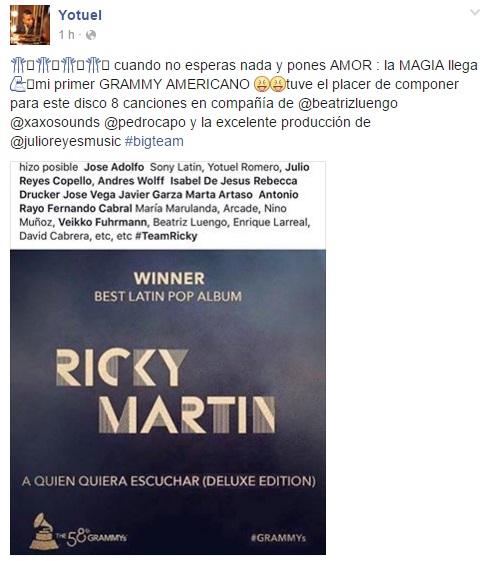The width and height of the screenshot is (486, 561).
Task: Open the #bigteam hashtag link
Action: 154,141
